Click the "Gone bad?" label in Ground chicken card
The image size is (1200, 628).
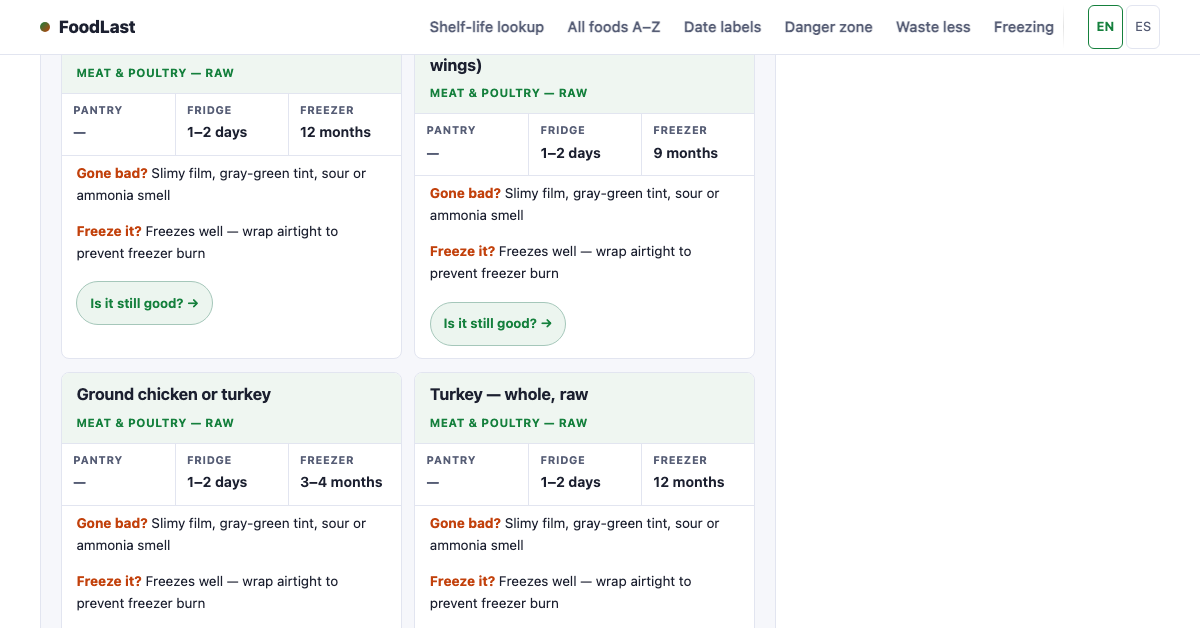click(x=112, y=523)
